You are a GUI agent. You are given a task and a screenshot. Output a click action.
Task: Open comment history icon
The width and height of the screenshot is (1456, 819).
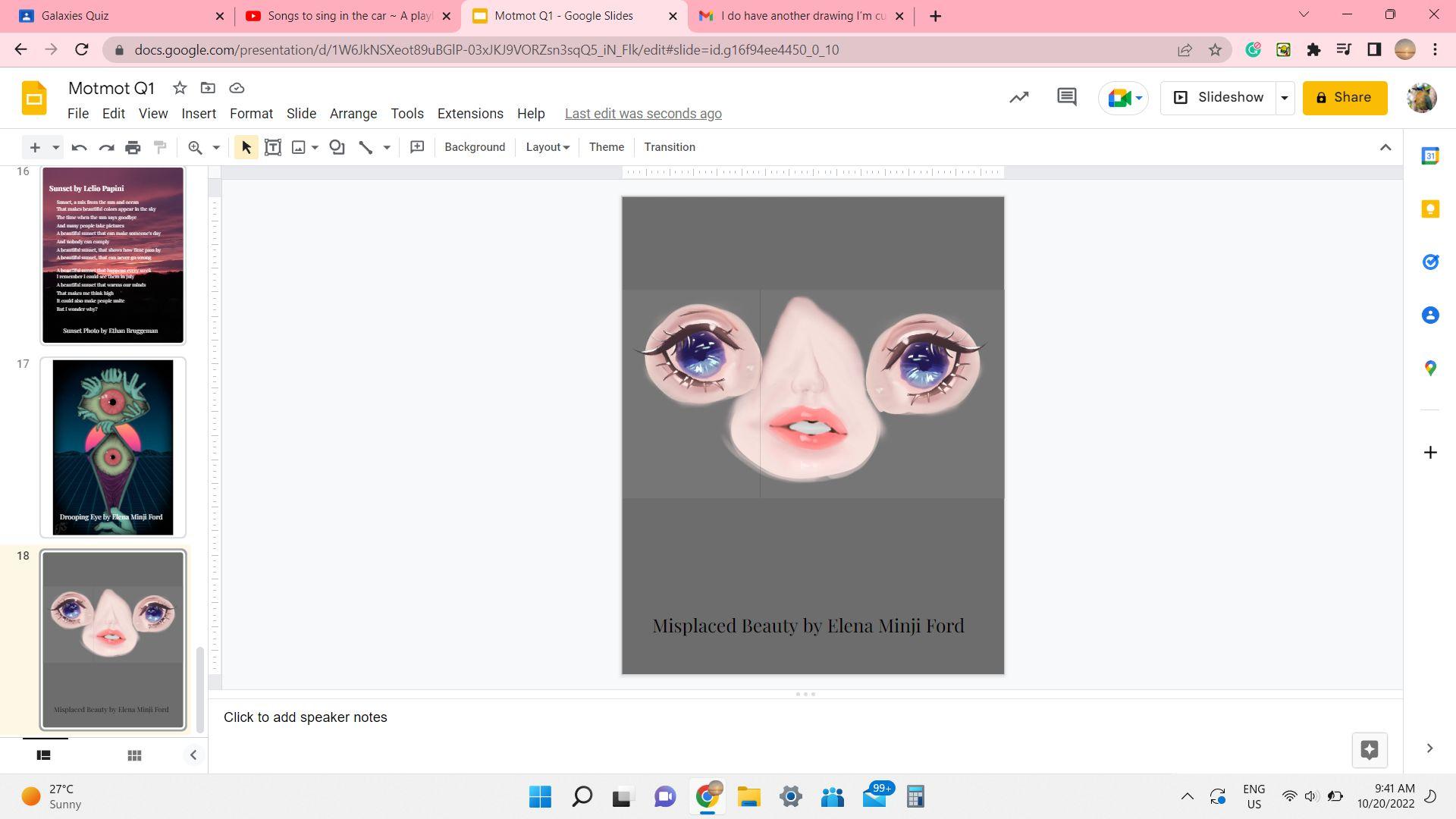click(x=1066, y=97)
